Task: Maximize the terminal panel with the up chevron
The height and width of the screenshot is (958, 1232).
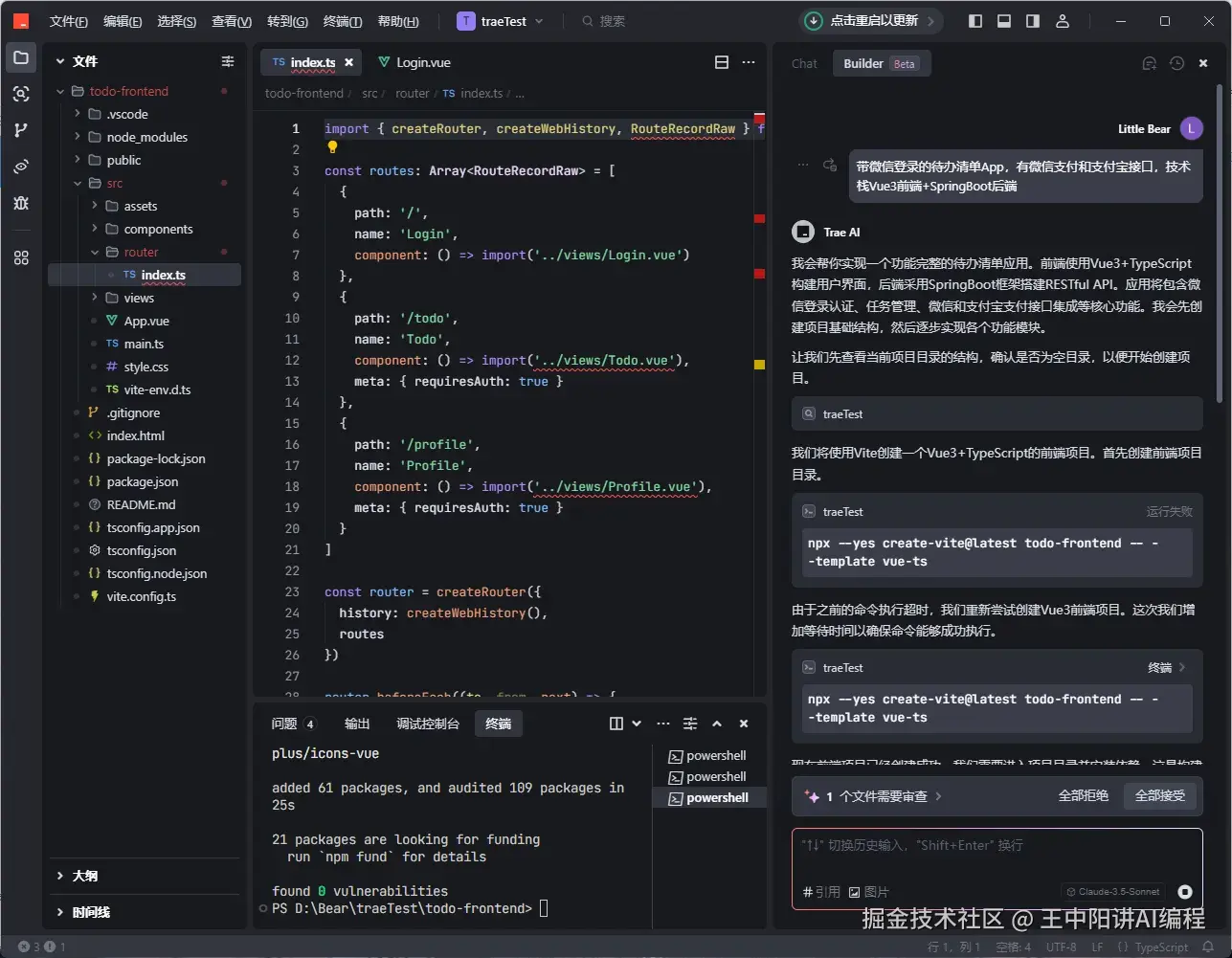Action: 717,724
